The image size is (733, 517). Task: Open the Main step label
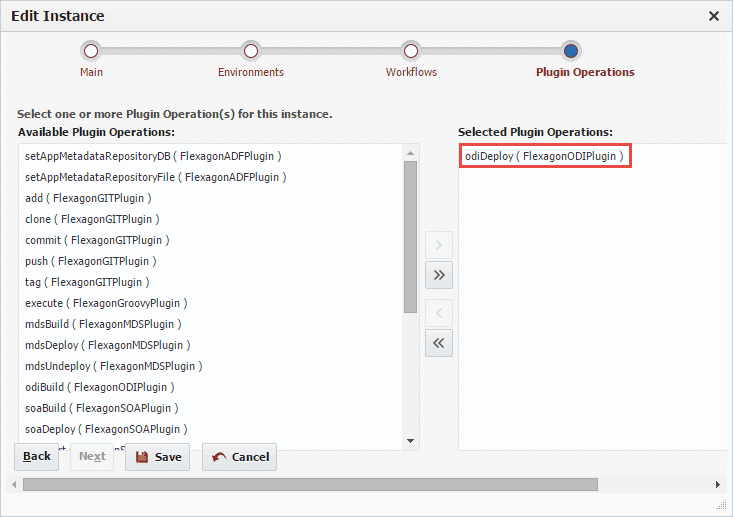coord(91,72)
